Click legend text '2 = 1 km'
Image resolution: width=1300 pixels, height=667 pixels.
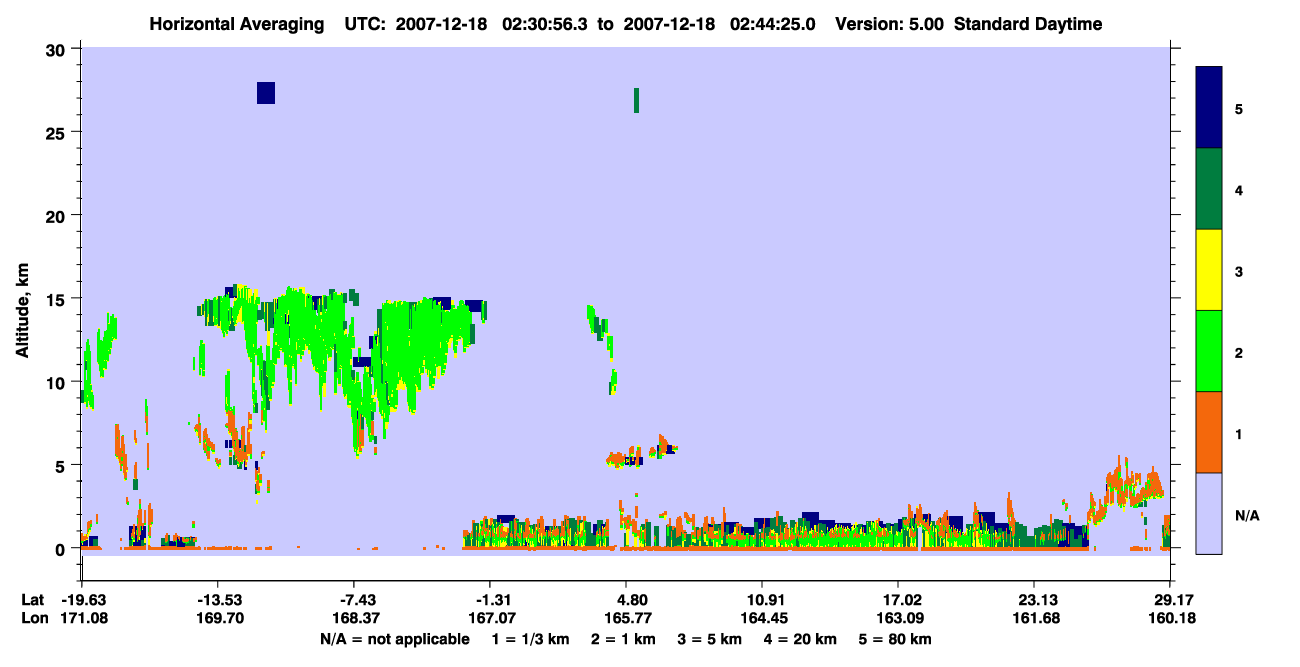coord(624,638)
